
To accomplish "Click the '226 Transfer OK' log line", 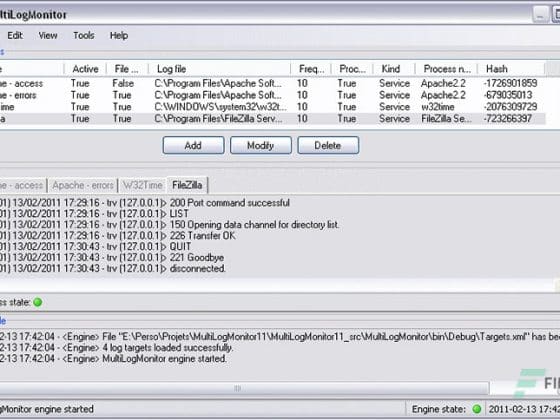I will pyautogui.click(x=118, y=236).
